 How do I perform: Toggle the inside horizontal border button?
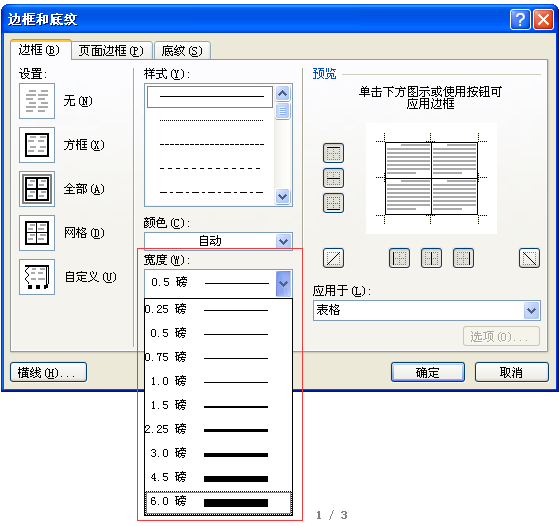click(x=333, y=178)
